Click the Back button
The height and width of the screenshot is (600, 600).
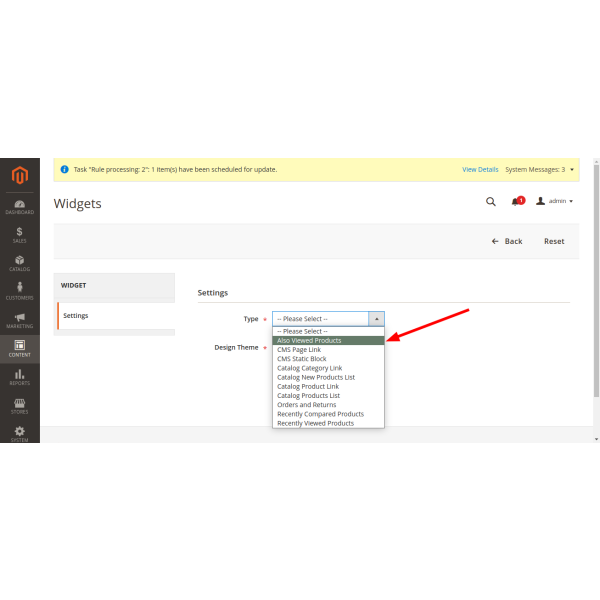(x=507, y=241)
